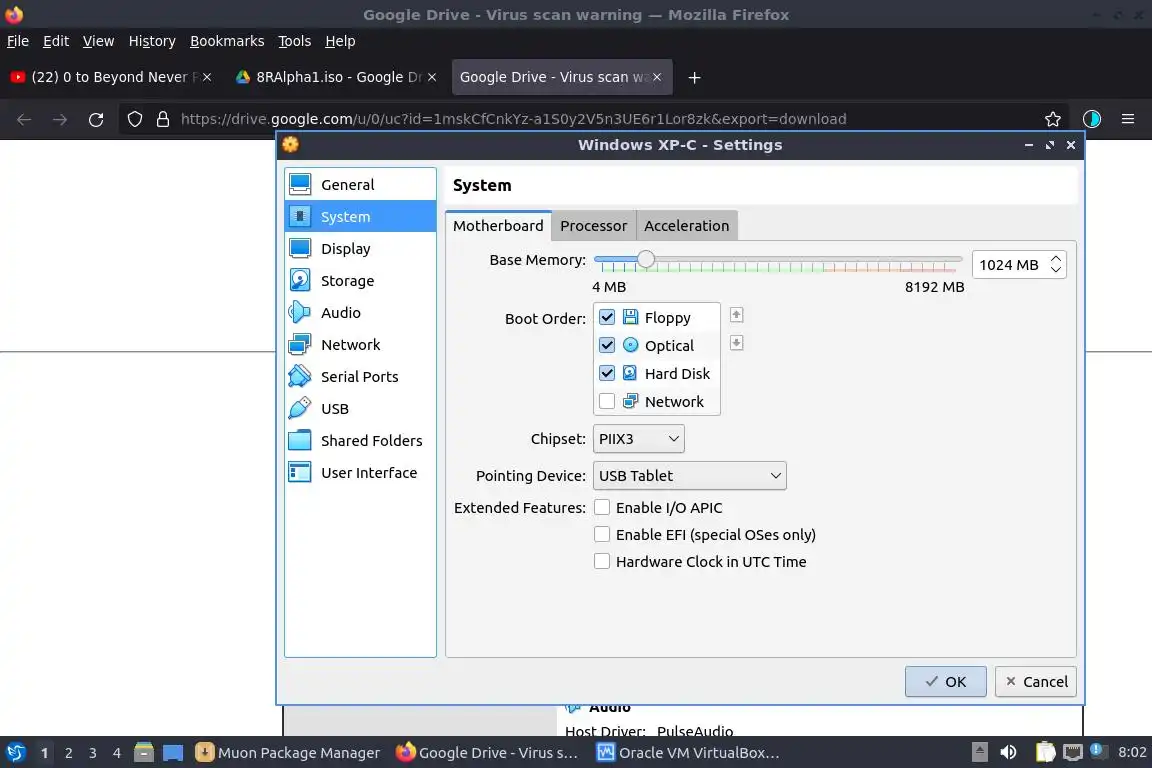Bookmark this page with the star

(1053, 119)
